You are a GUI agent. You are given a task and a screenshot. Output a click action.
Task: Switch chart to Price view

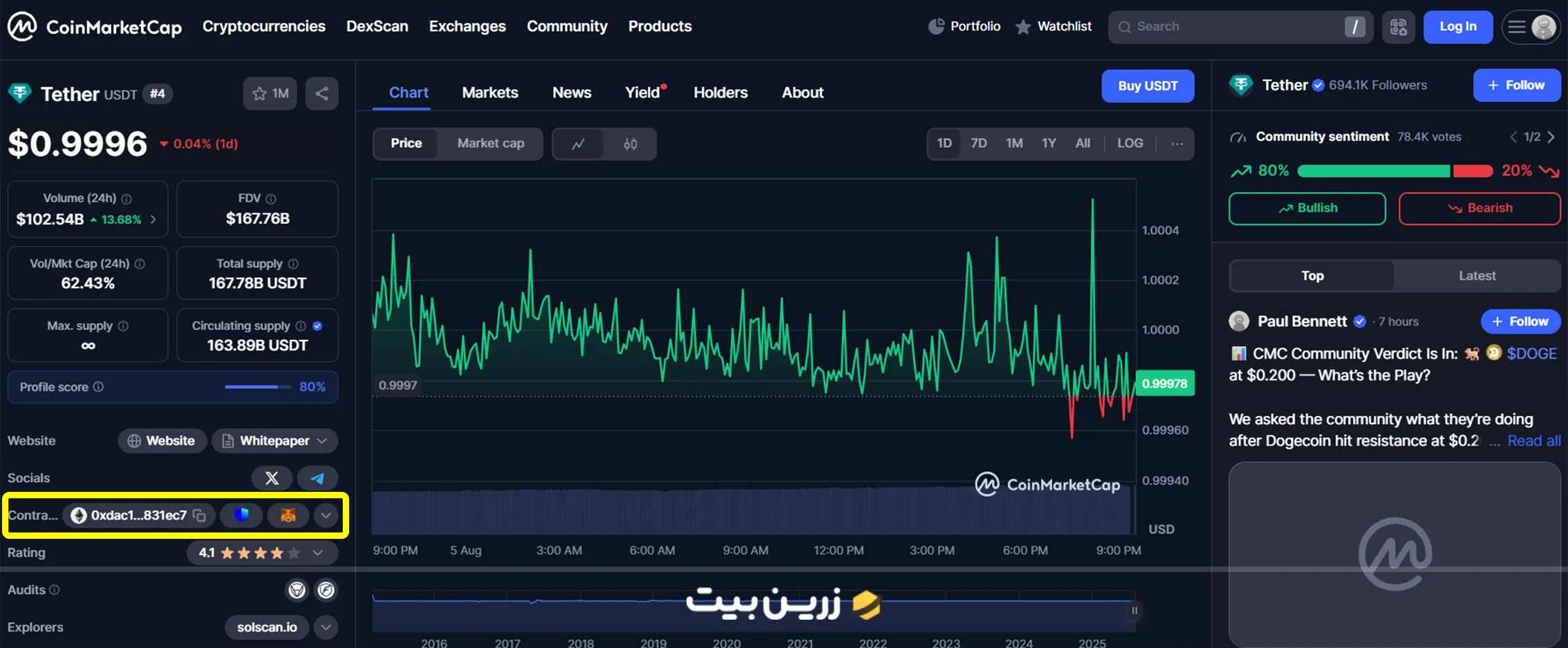click(x=406, y=144)
